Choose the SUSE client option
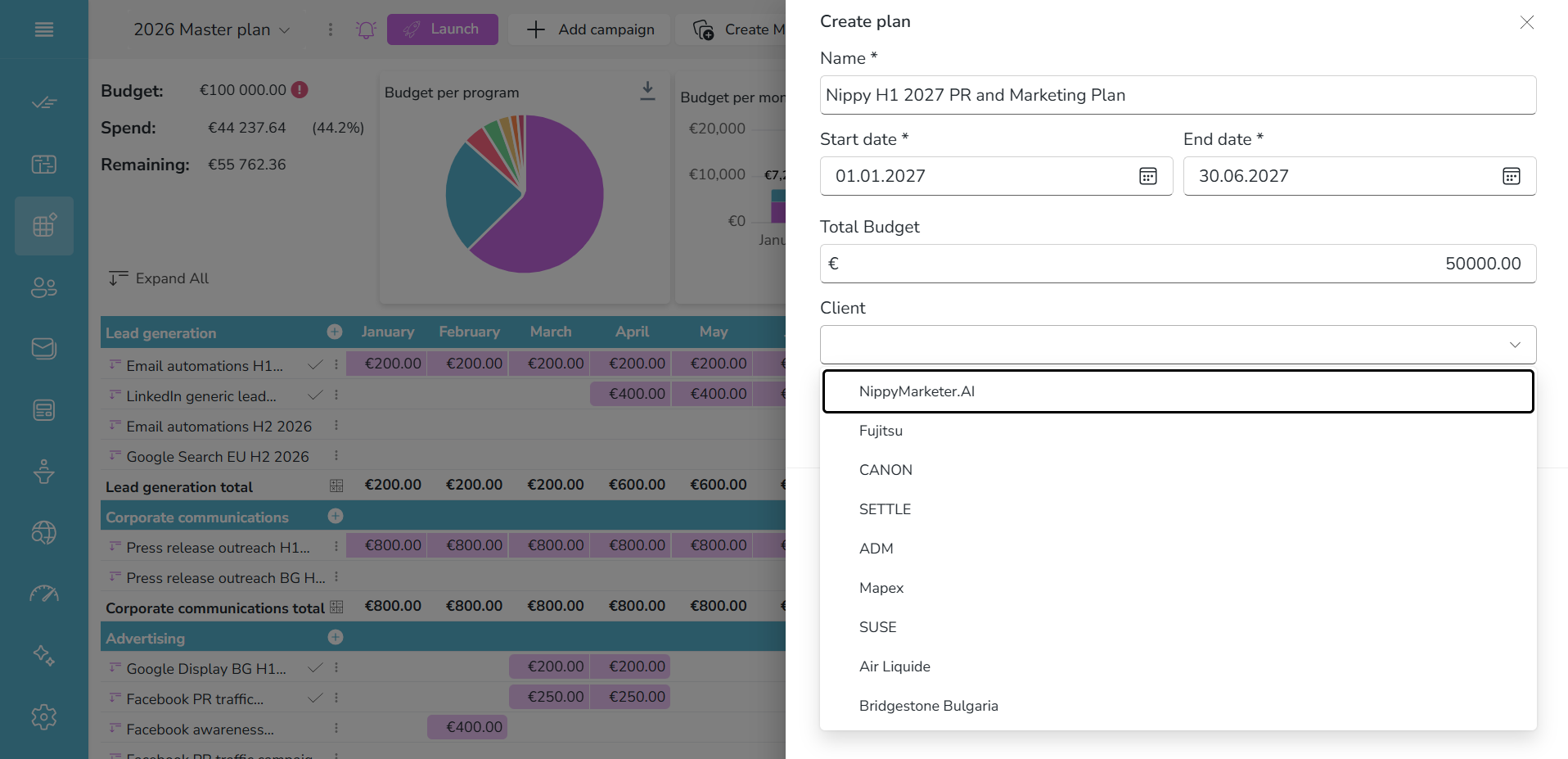This screenshot has width=1568, height=759. 1178,627
